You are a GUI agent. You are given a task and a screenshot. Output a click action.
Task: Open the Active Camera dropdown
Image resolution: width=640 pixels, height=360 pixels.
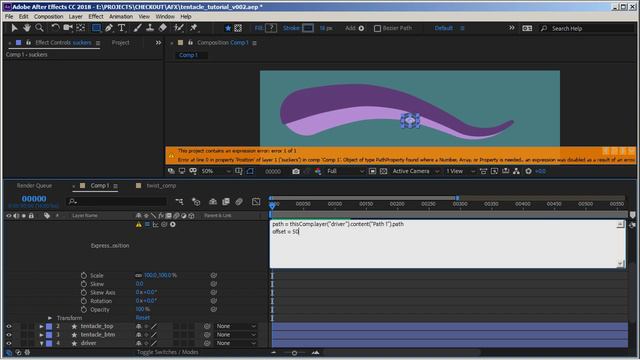[x=416, y=171]
